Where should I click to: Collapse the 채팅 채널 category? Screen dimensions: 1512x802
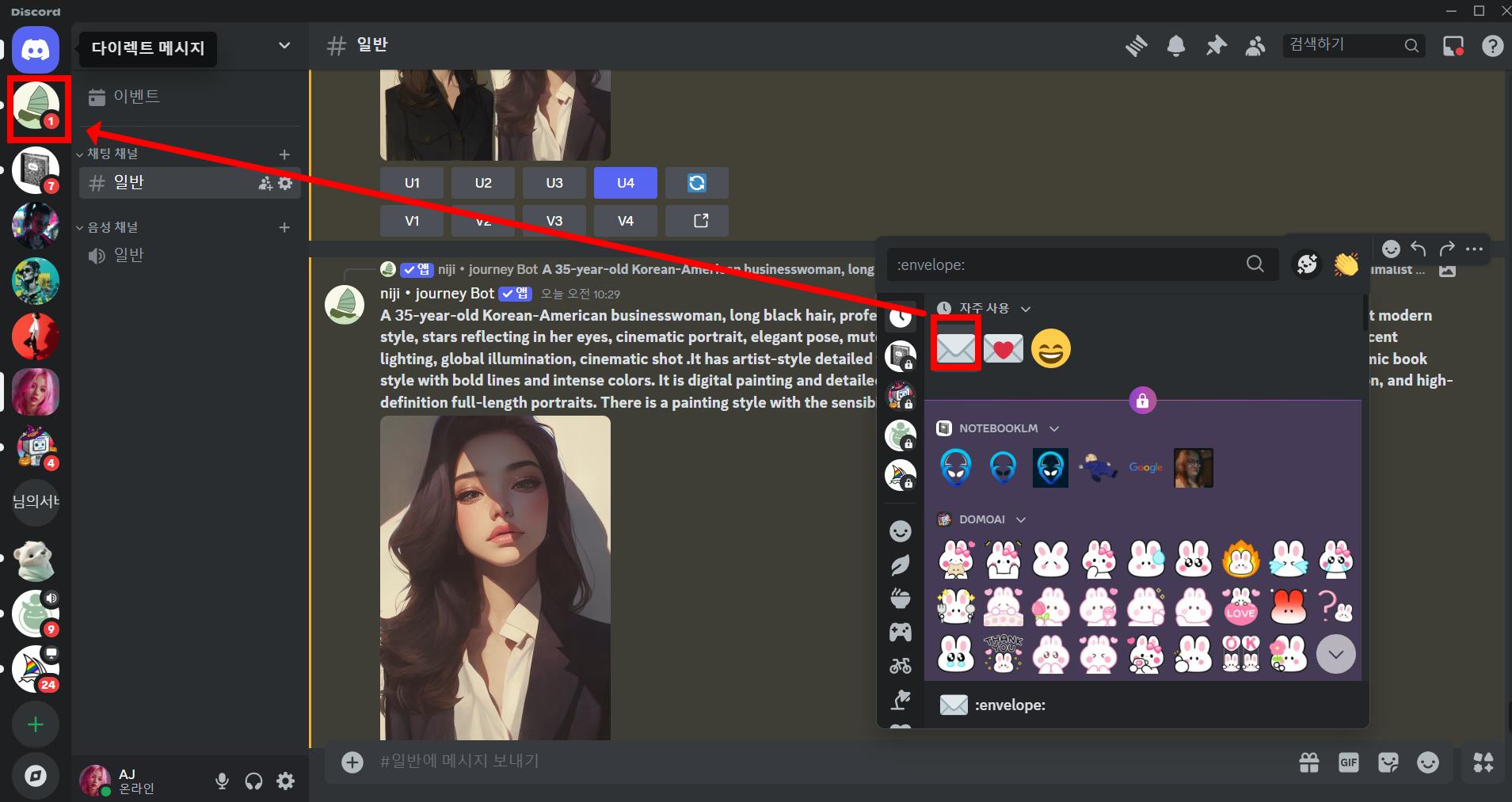click(111, 154)
